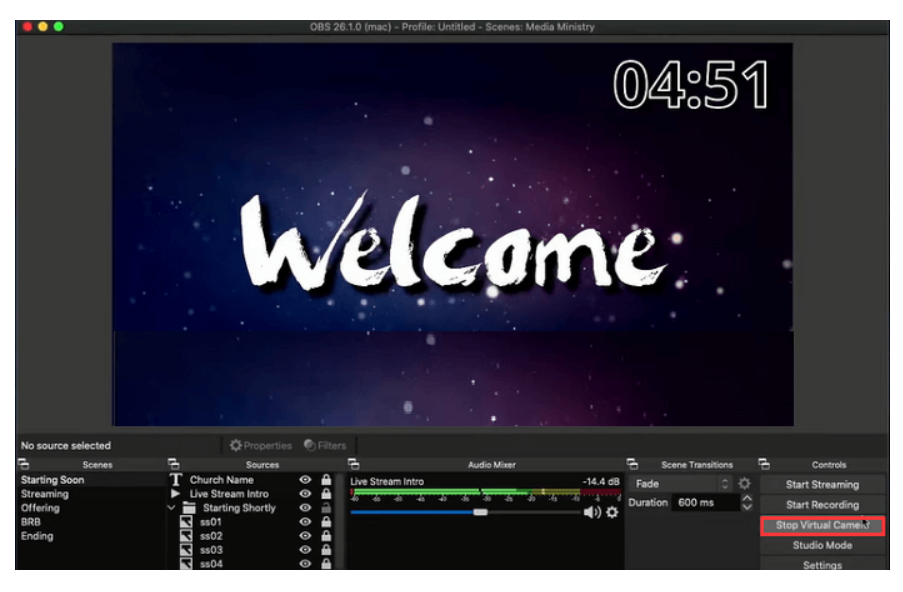Hide the ss03 source

pos(305,550)
